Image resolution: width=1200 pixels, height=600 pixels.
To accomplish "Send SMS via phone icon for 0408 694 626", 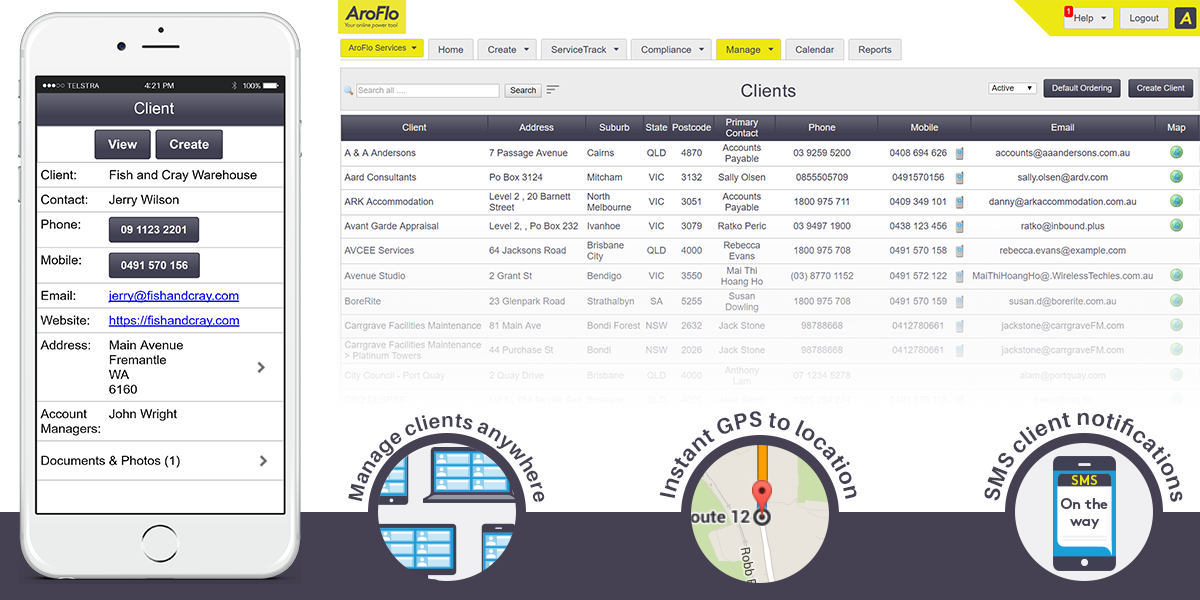I will (x=960, y=153).
